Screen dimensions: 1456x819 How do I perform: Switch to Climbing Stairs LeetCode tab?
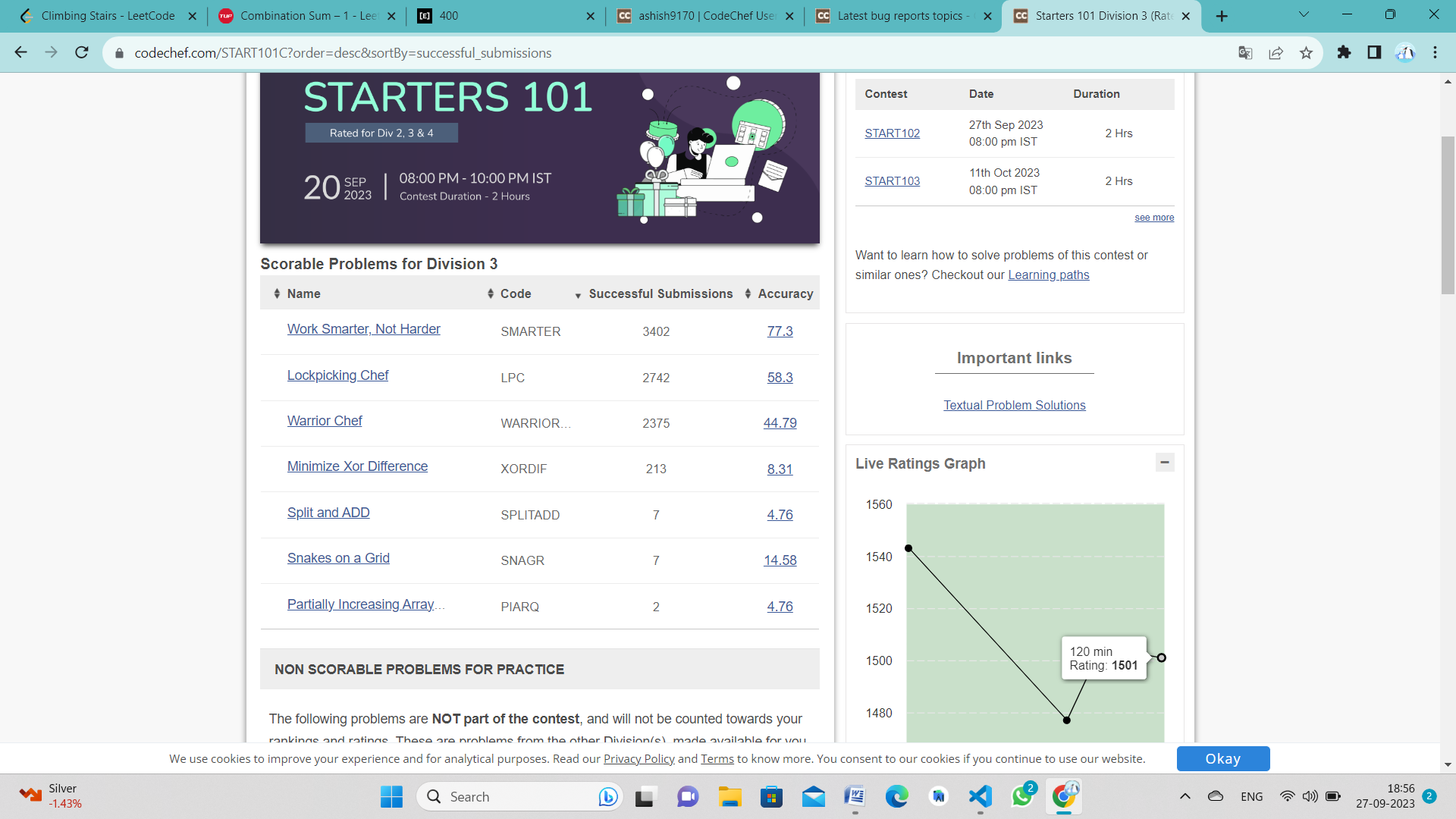106,16
